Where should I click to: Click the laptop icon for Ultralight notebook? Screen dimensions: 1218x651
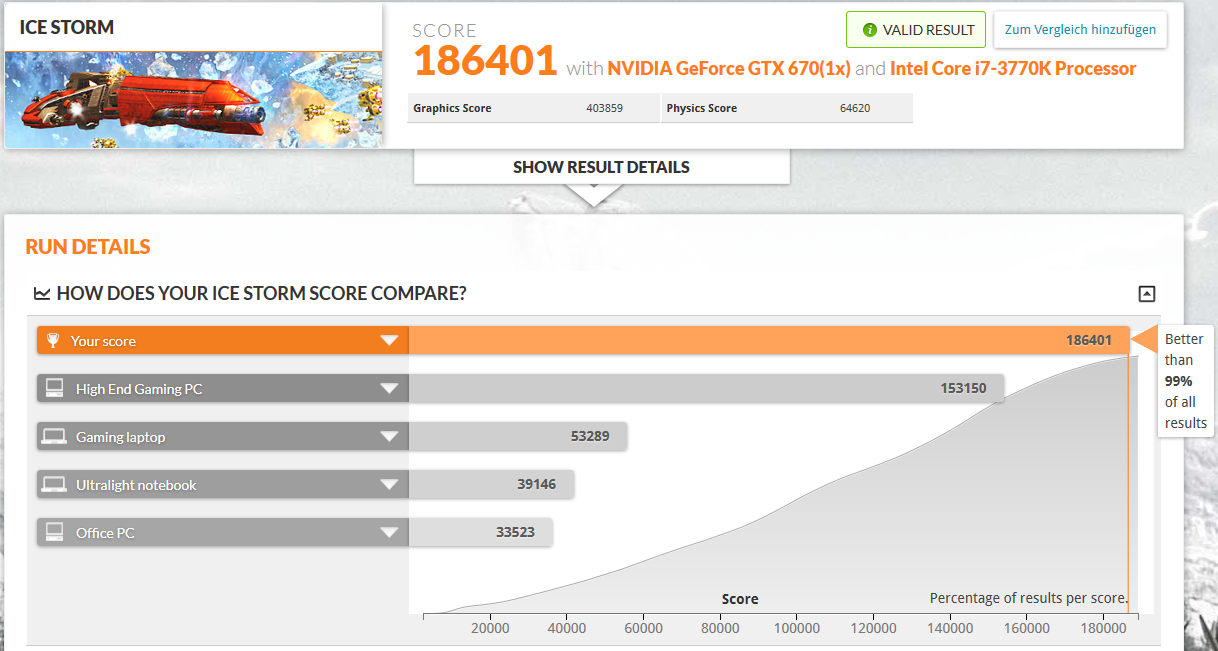[54, 485]
